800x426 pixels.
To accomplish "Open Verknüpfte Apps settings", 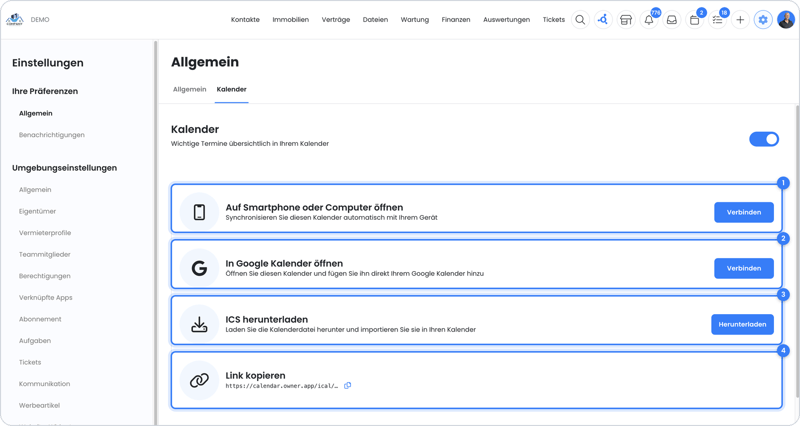I will 45,297.
